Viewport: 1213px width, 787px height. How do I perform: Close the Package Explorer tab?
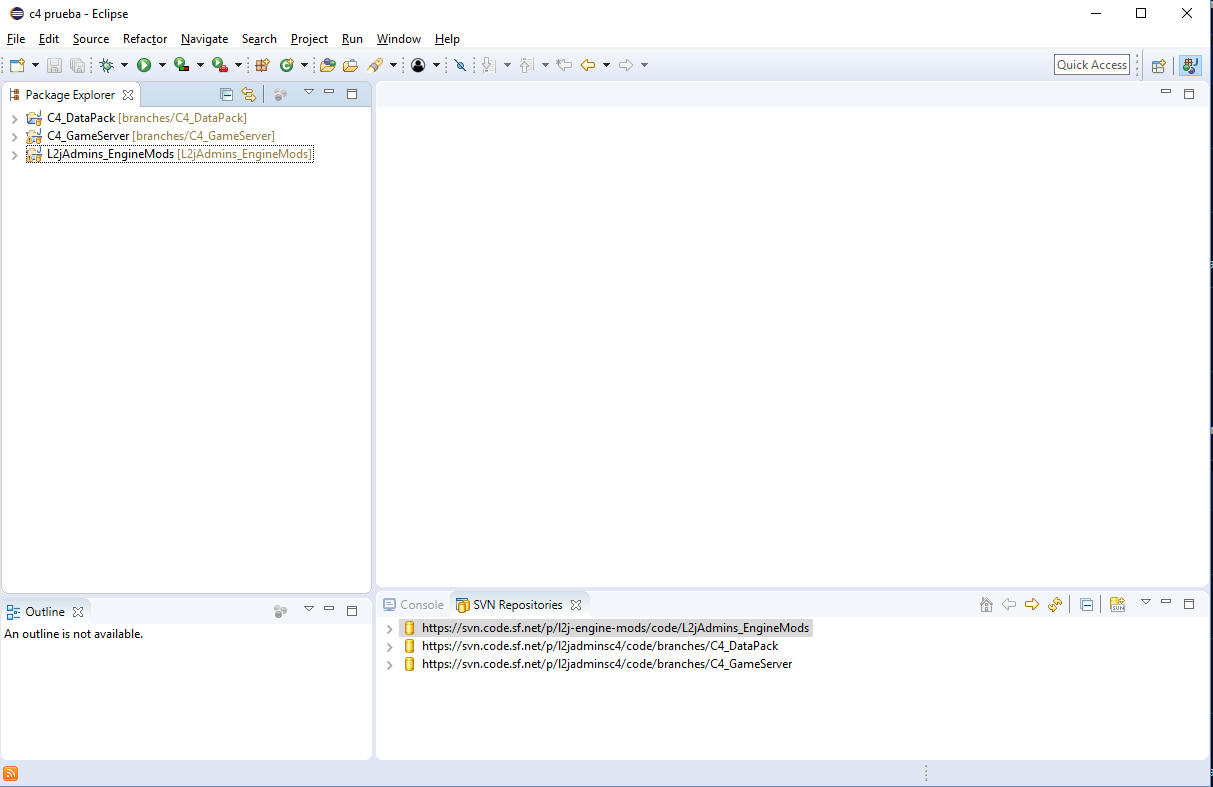[x=127, y=95]
